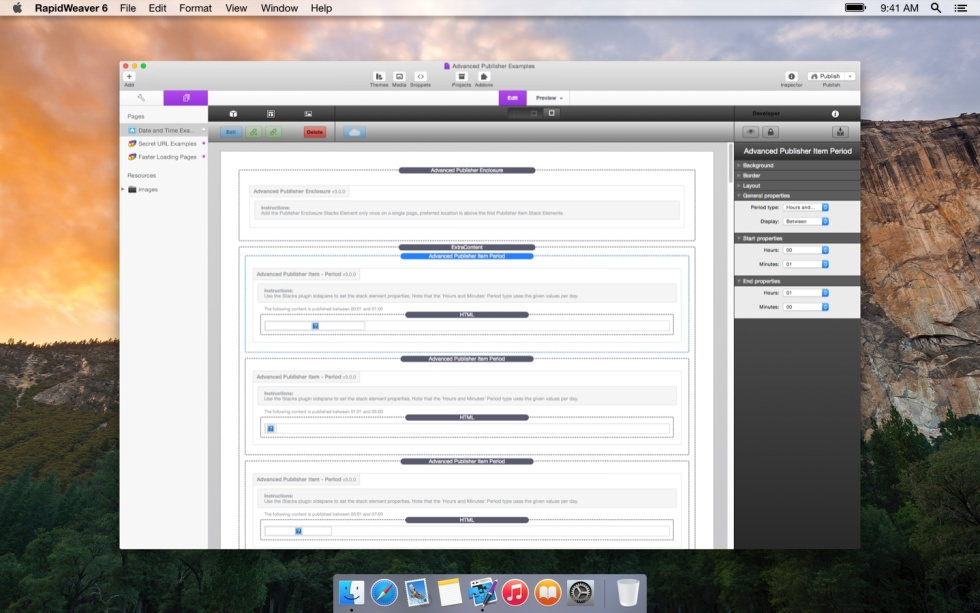
Task: Click the blue Edit stack button
Action: point(231,132)
